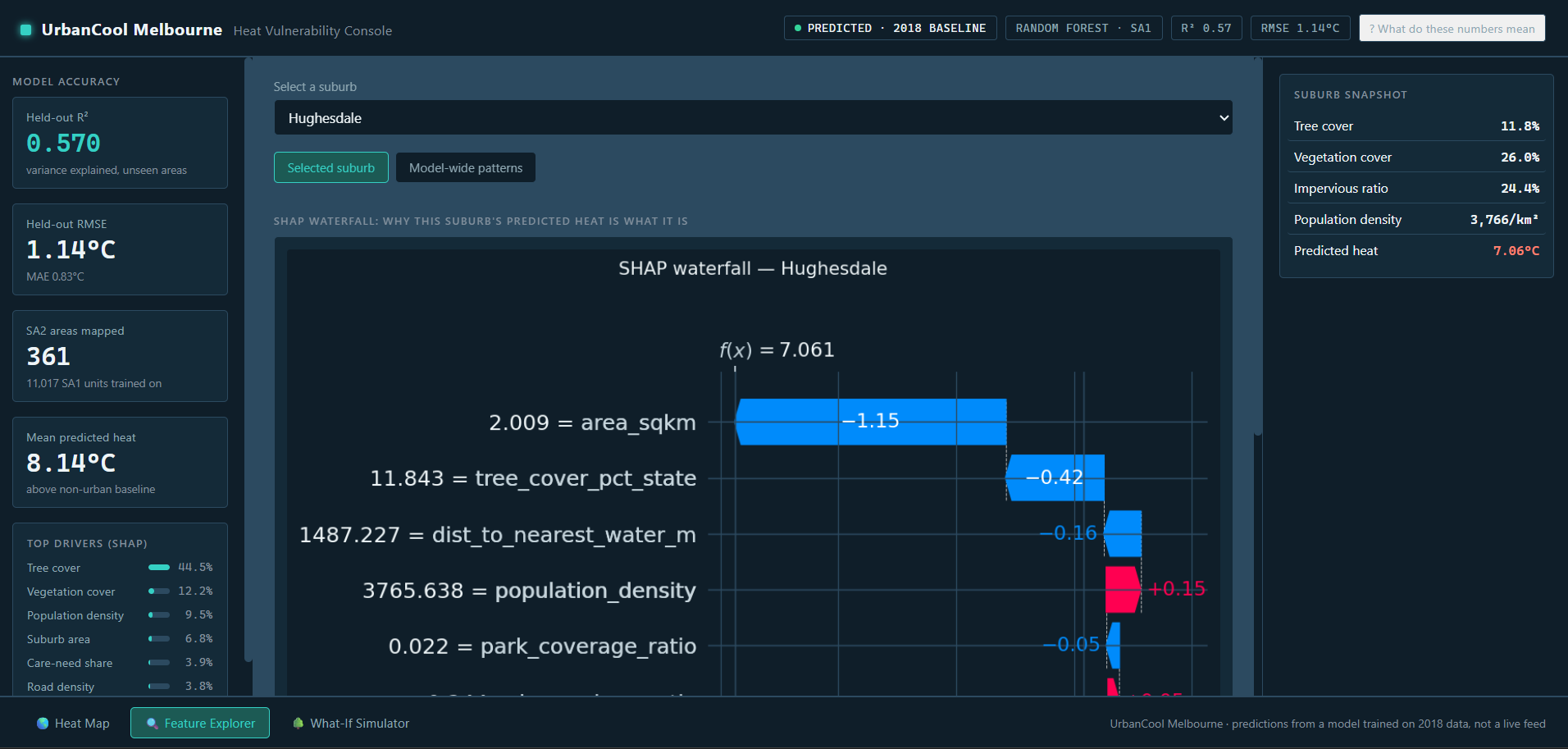Switch to Model-wide patterns view
The height and width of the screenshot is (749, 1568).
click(466, 168)
